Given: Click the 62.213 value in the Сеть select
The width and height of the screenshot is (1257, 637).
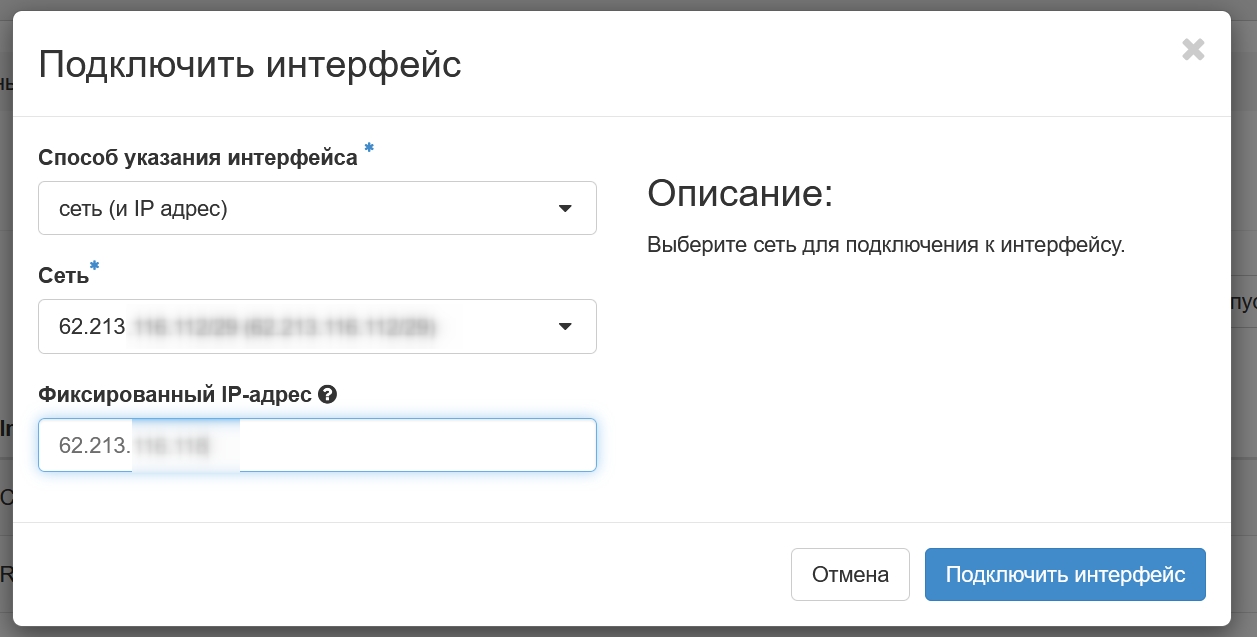Looking at the screenshot, I should coord(92,327).
